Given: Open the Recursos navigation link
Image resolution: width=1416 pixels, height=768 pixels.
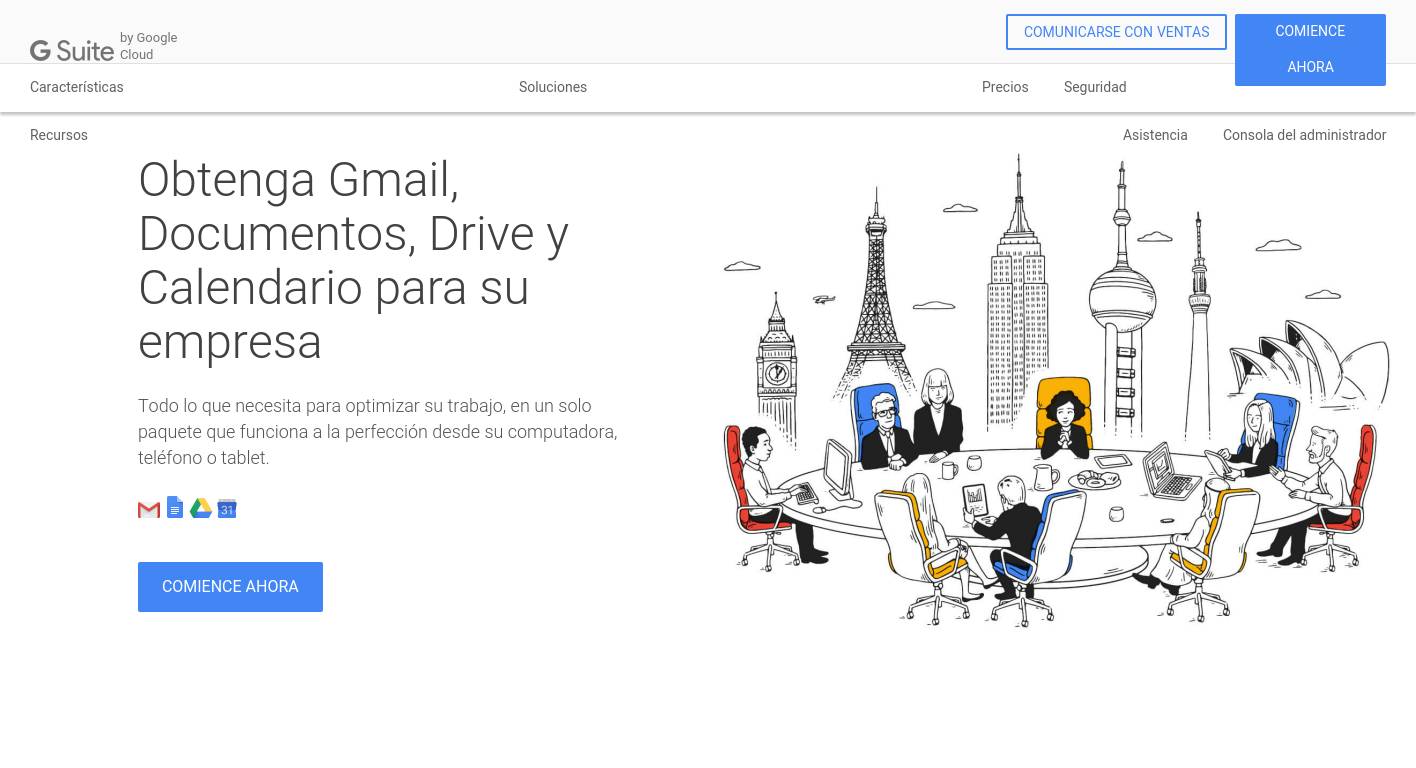Looking at the screenshot, I should coord(59,135).
